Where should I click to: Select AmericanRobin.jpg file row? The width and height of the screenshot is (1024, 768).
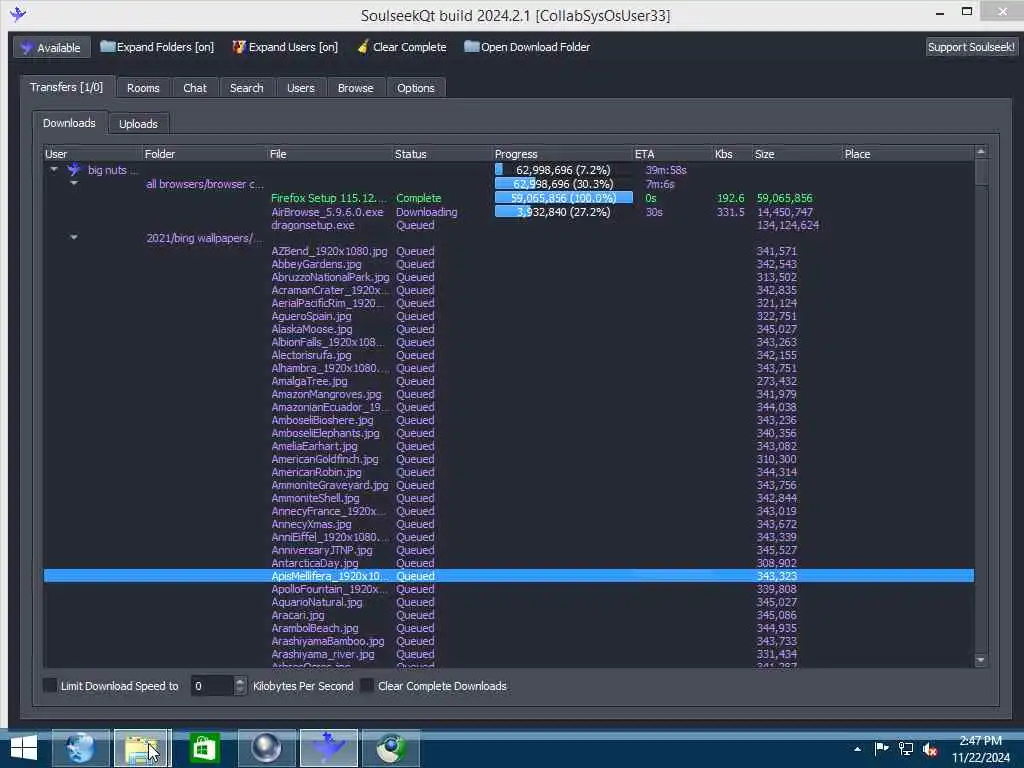(x=509, y=472)
